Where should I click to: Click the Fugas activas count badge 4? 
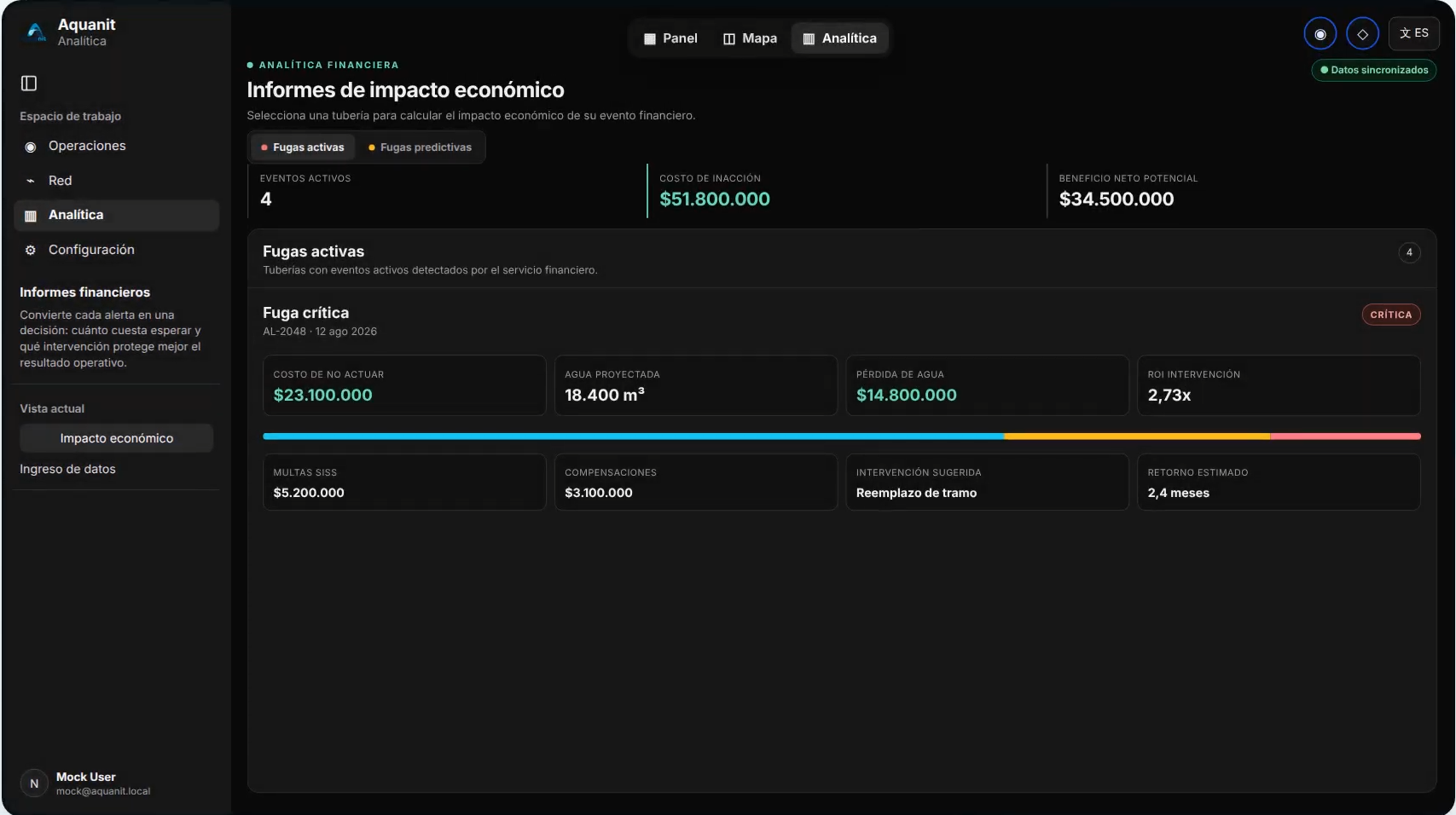pos(1409,252)
